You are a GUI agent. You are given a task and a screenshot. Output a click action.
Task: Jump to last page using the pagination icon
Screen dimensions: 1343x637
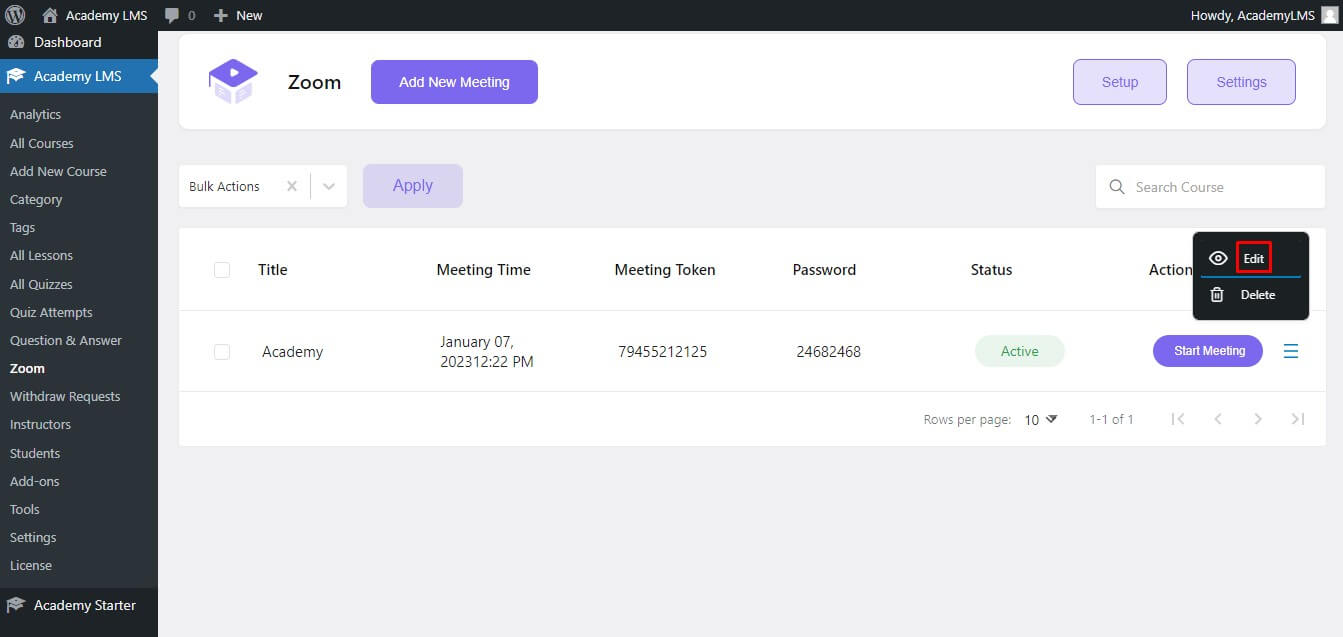1297,419
